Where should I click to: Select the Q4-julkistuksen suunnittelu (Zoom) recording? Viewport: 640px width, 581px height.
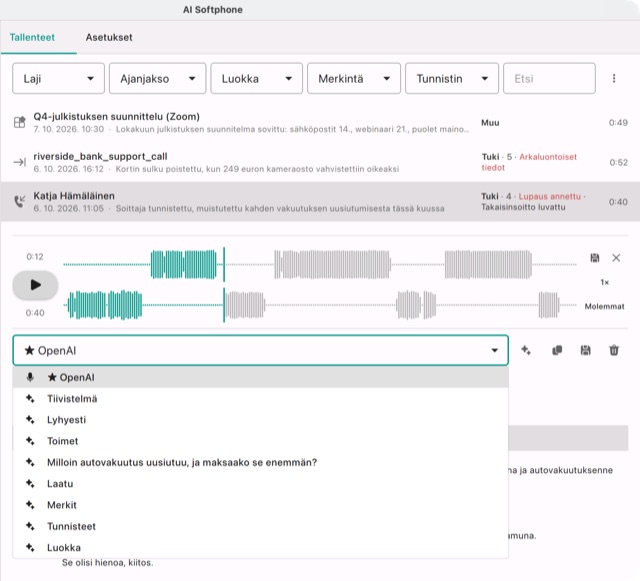coord(320,122)
